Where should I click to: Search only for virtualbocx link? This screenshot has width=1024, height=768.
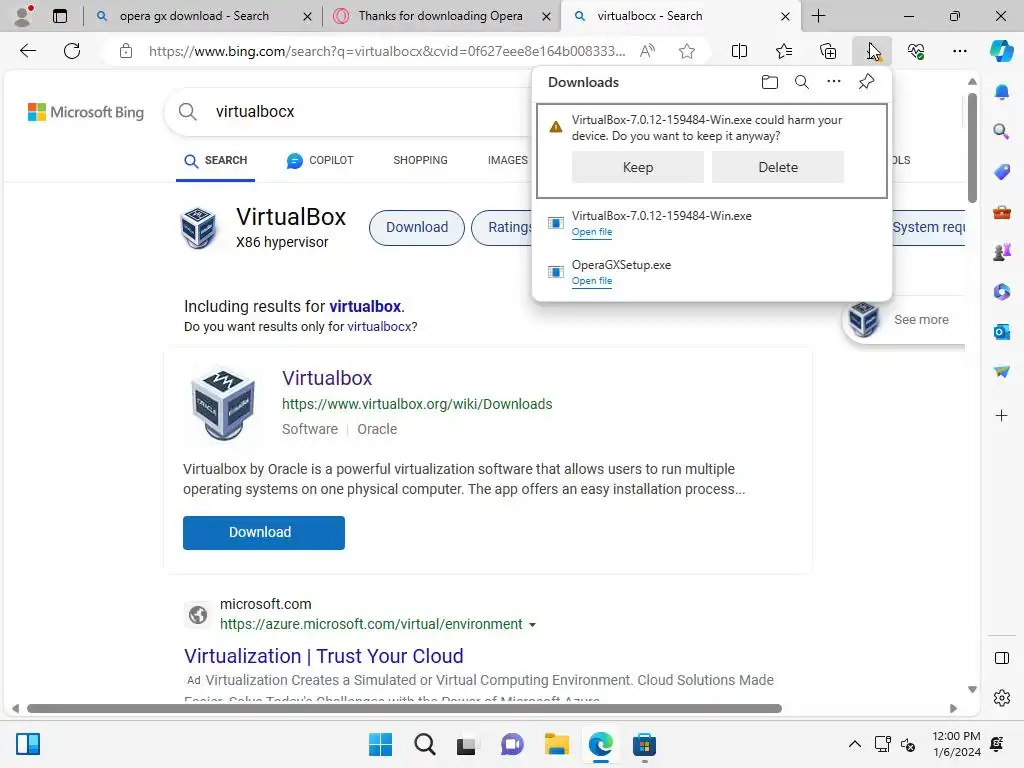coord(379,327)
